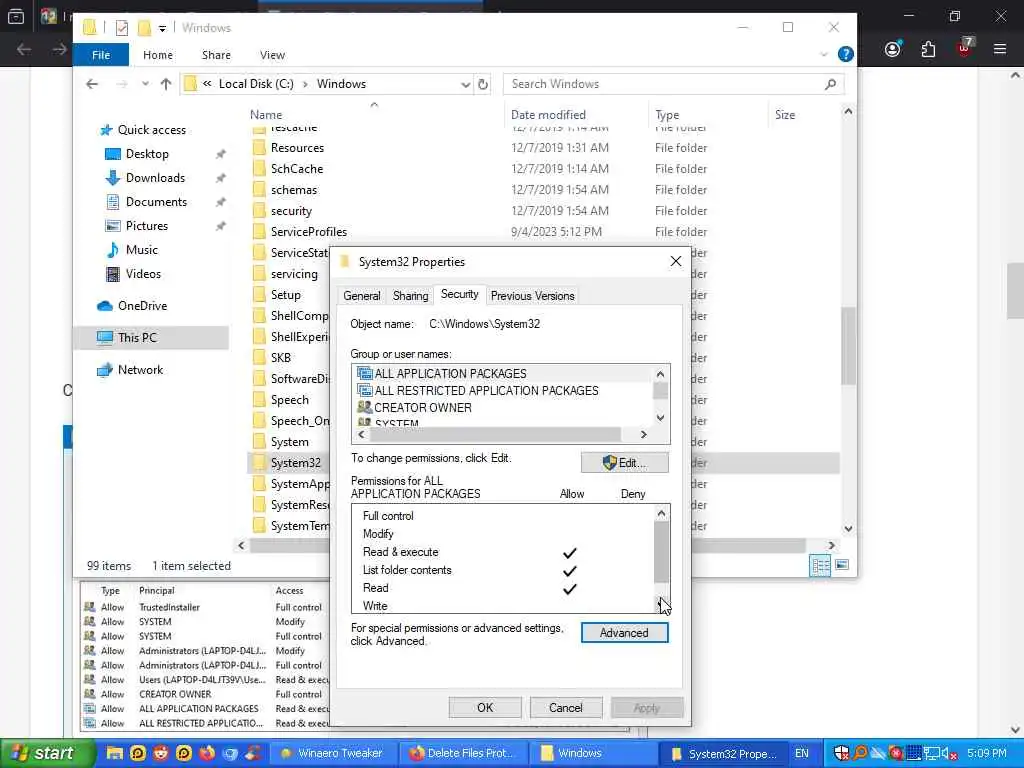Switch to the Share ribbon tab
The height and width of the screenshot is (768, 1024).
tap(216, 55)
